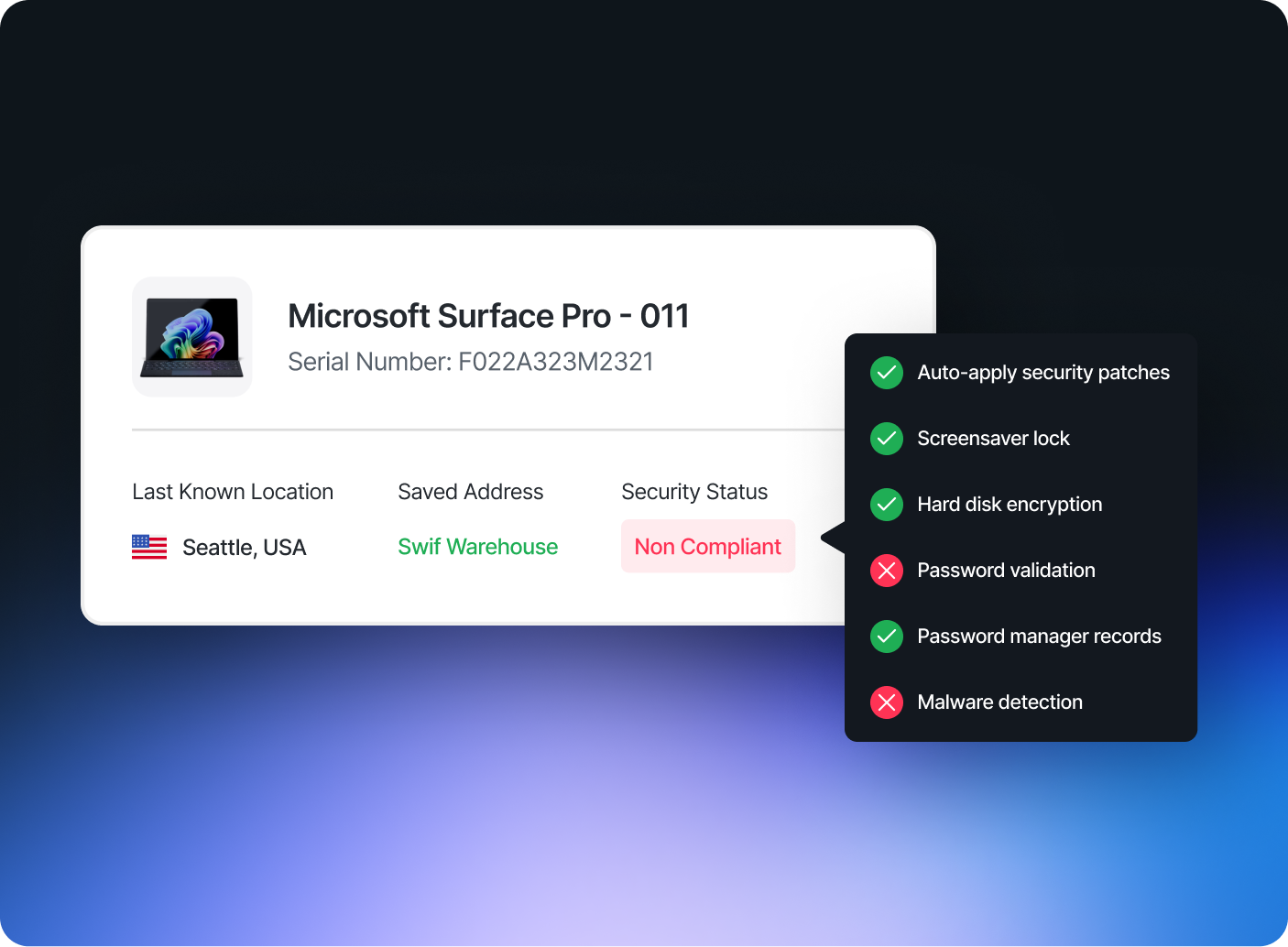Click the device title Microsoft Surface Pro - 011
The image size is (1288, 947).
pos(488,316)
